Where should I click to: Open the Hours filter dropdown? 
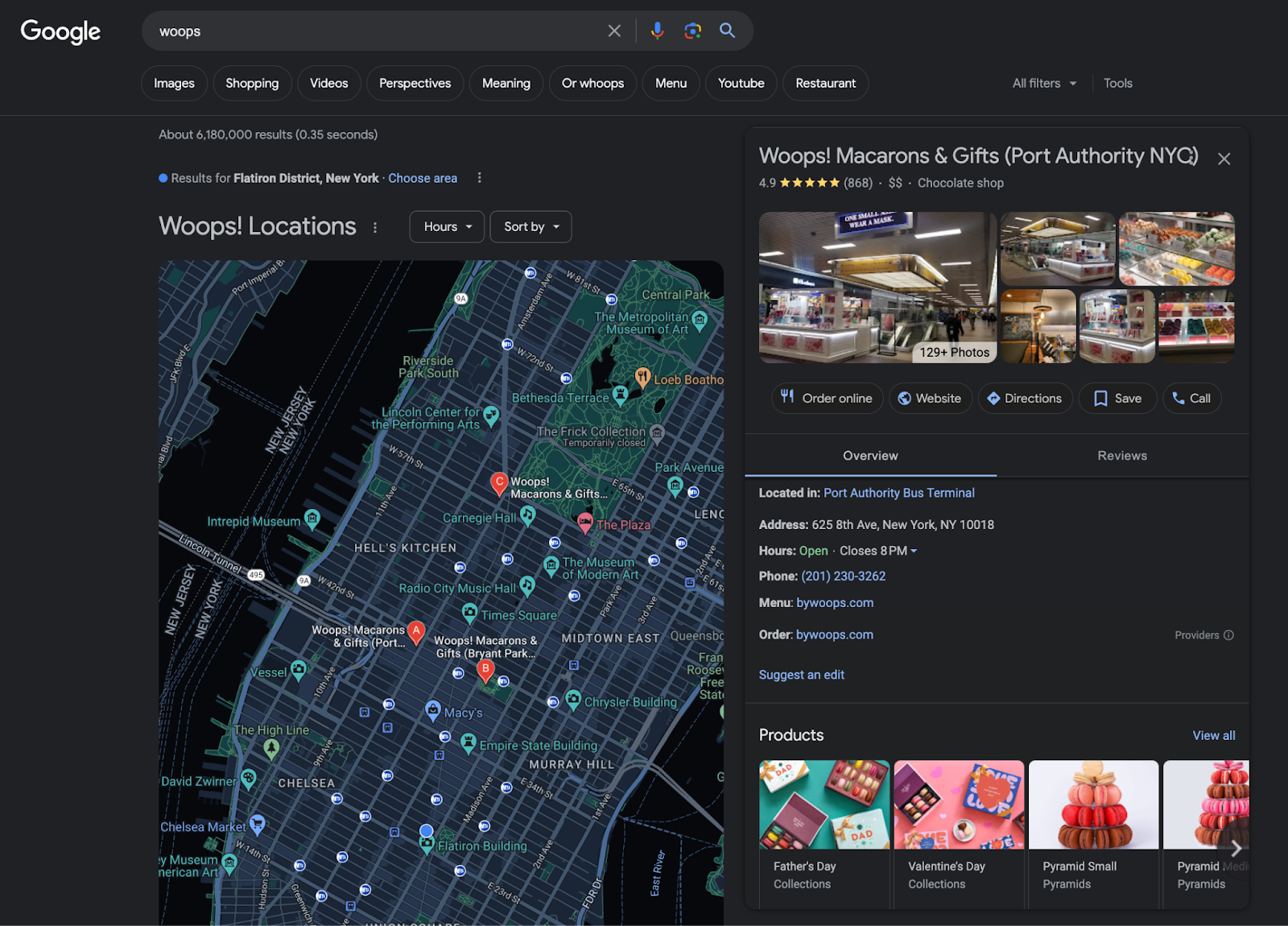[447, 227]
